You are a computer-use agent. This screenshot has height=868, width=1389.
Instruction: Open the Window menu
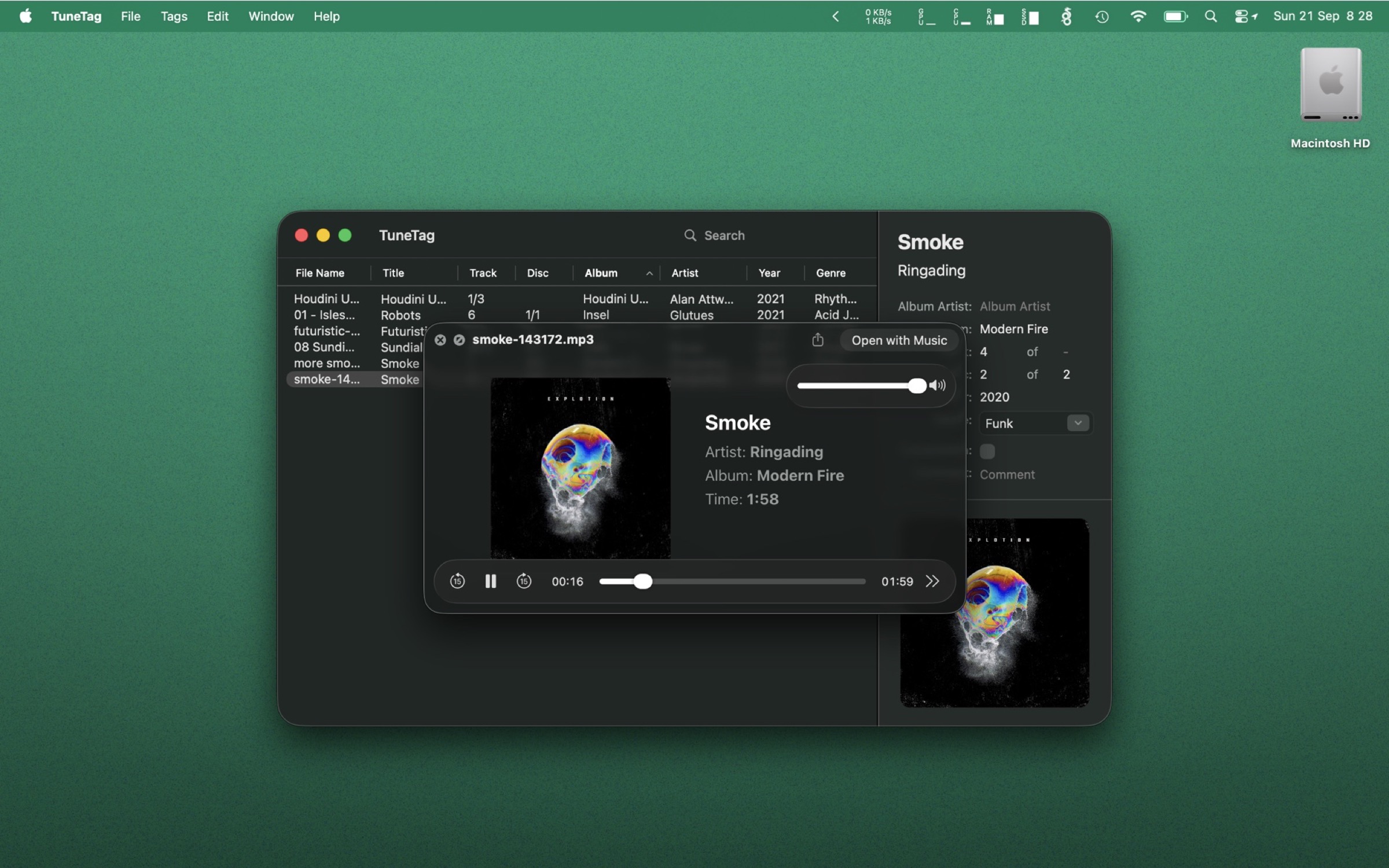pyautogui.click(x=271, y=16)
